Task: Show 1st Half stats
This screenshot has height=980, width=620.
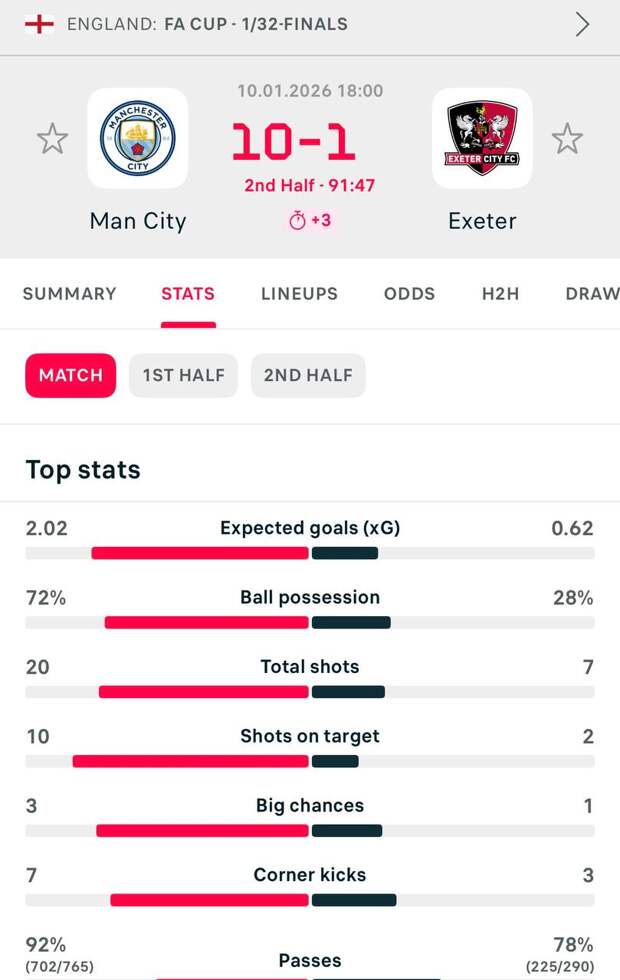Action: pyautogui.click(x=183, y=376)
